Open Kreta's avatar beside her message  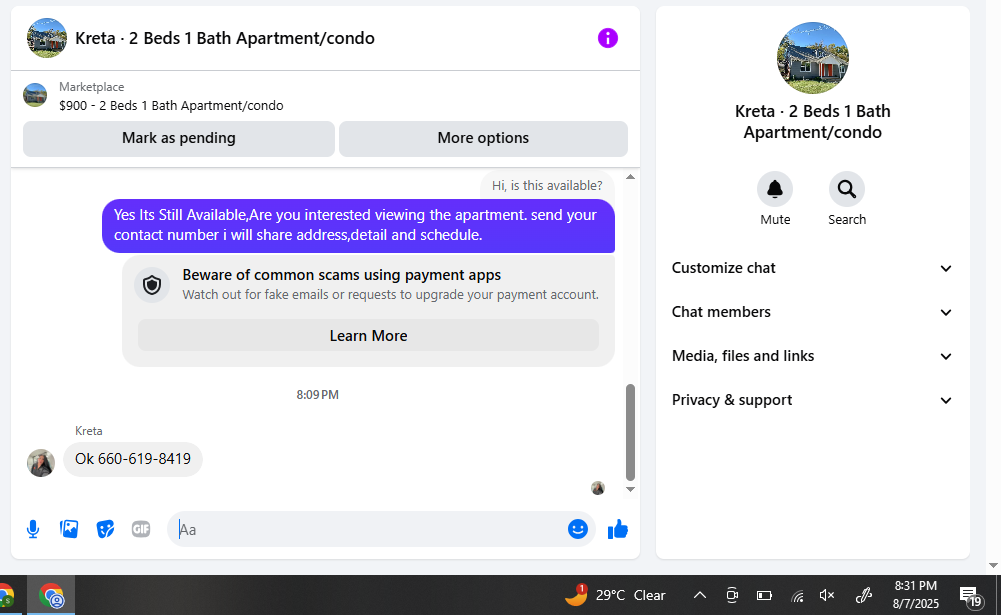point(41,462)
